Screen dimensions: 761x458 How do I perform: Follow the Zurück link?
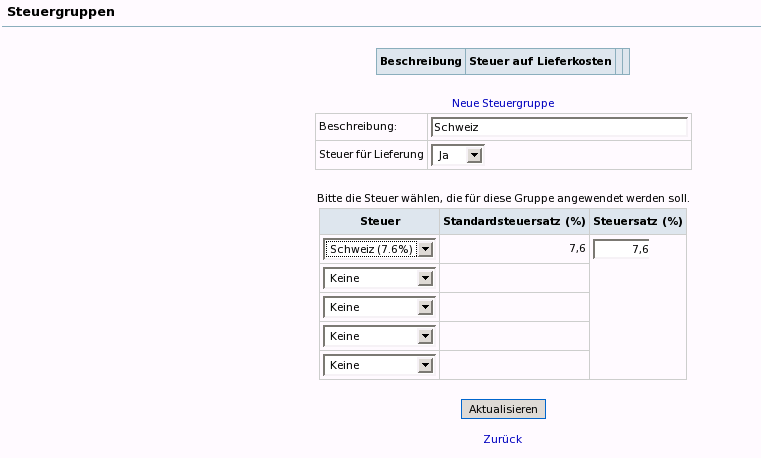pos(502,439)
